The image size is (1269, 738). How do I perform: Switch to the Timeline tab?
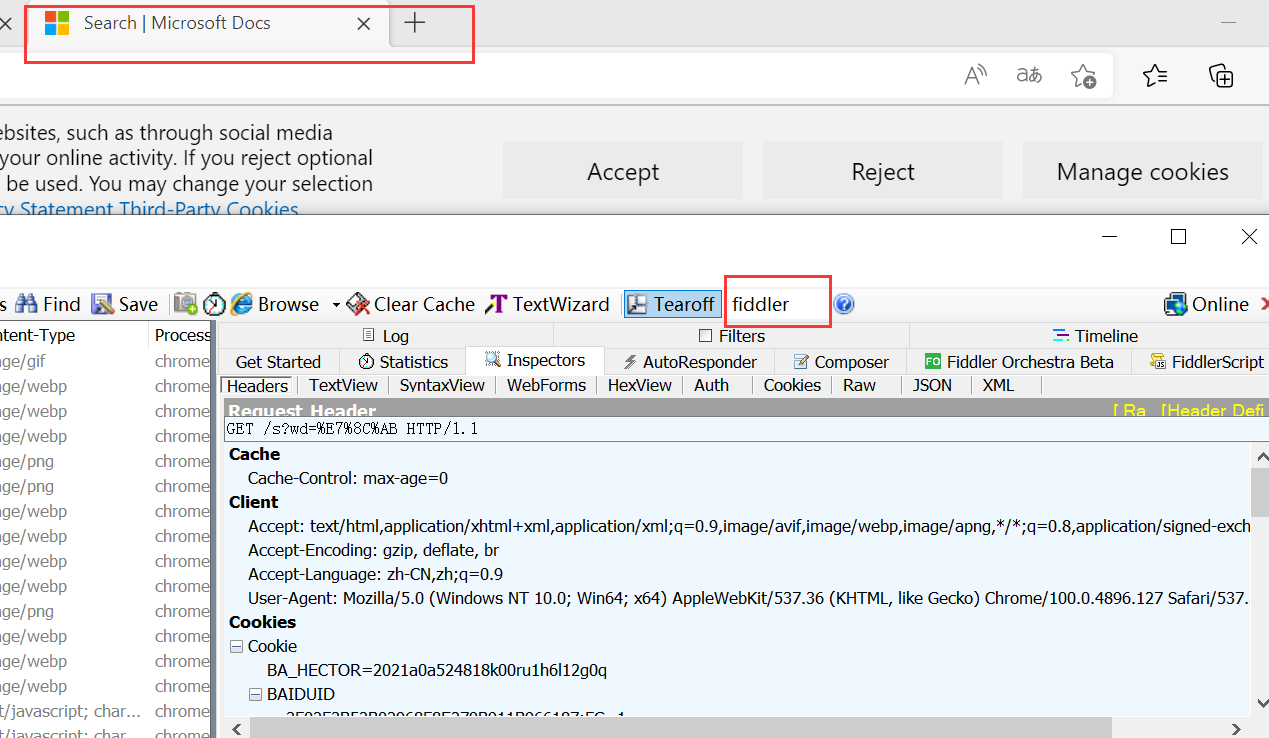coord(1095,336)
